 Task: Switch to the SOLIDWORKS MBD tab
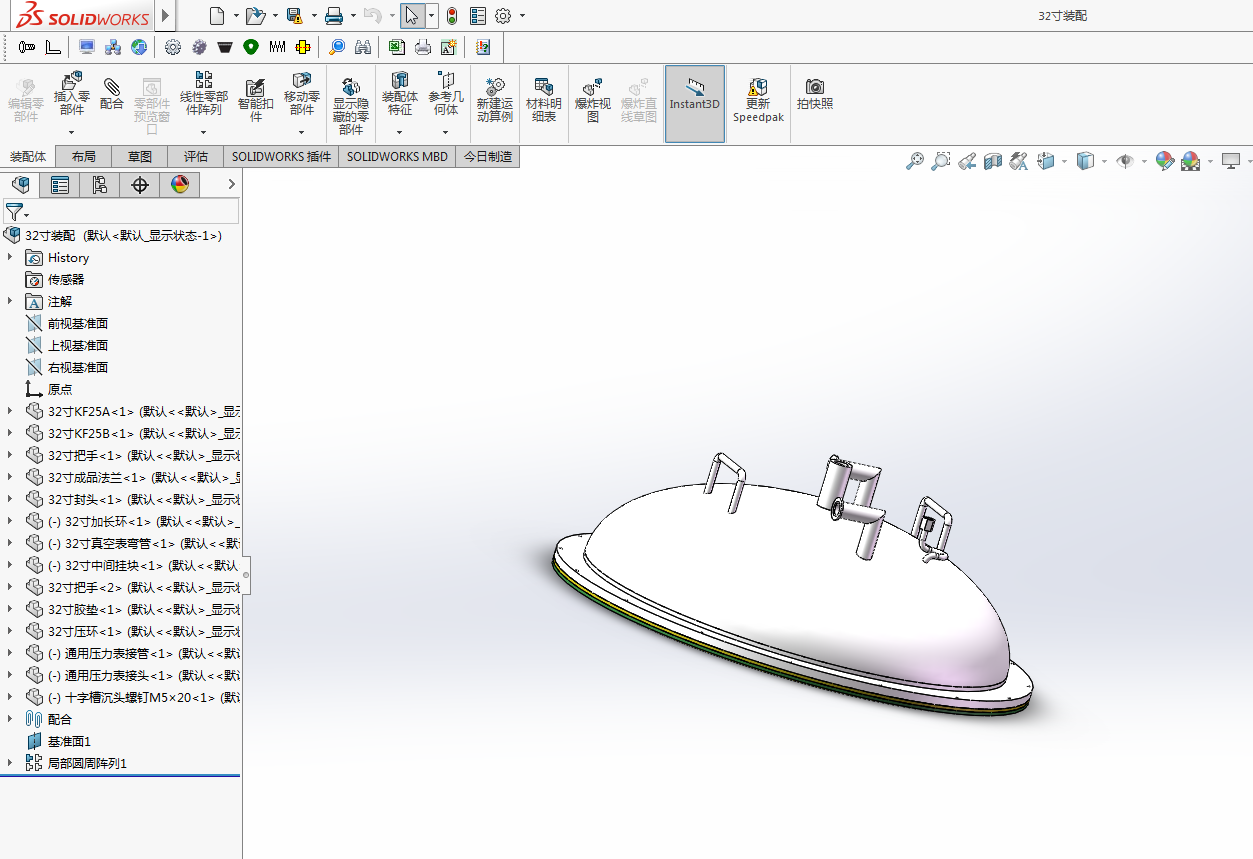point(397,157)
